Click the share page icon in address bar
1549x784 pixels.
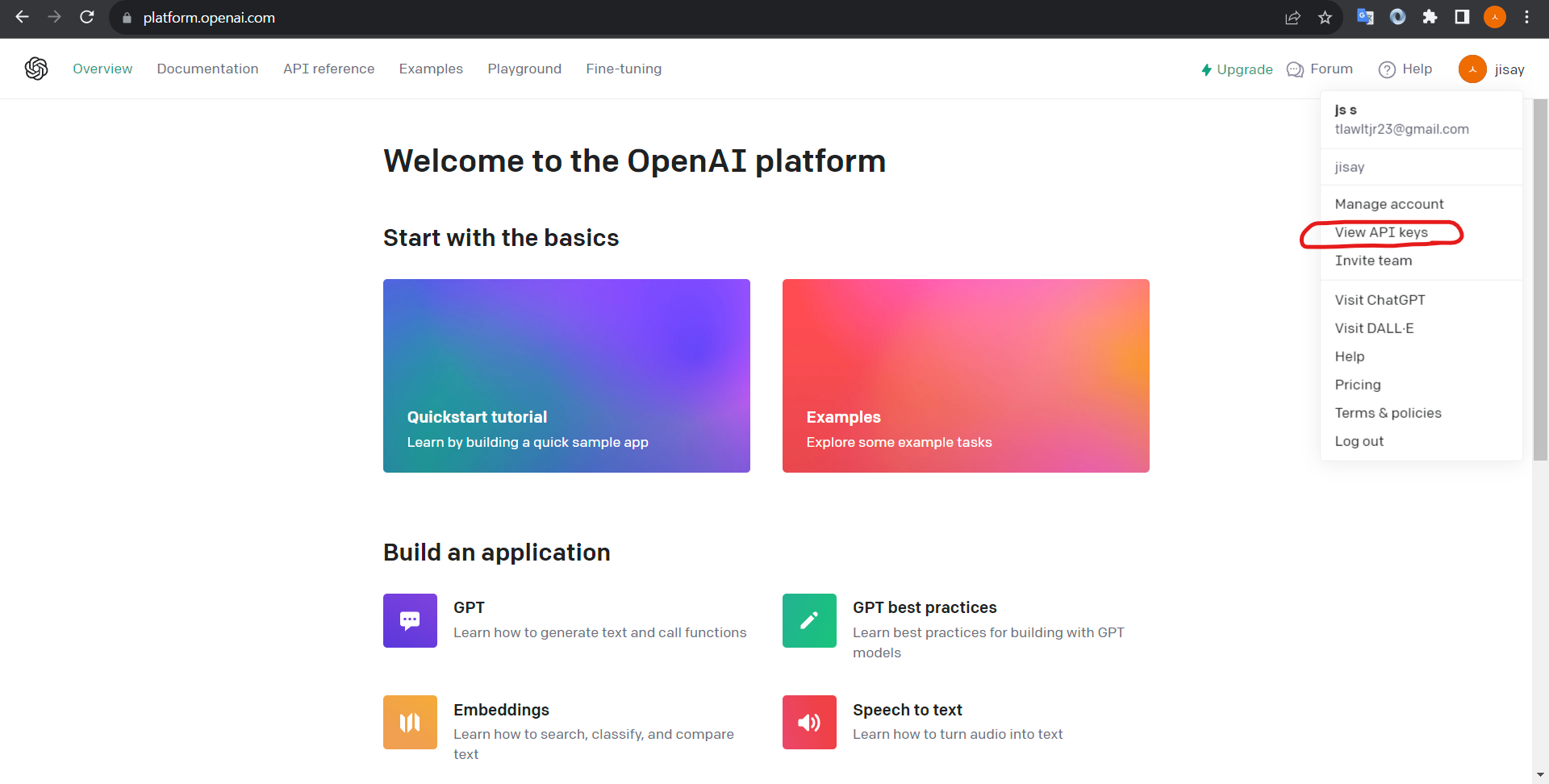tap(1292, 18)
